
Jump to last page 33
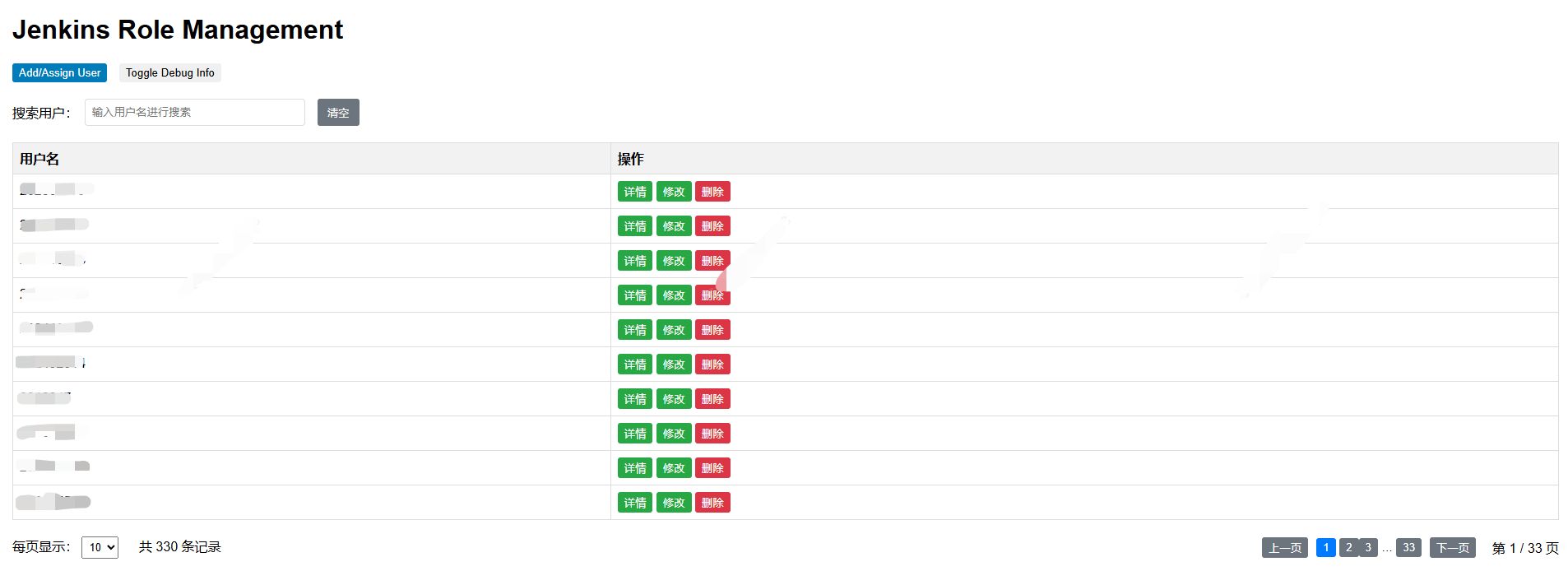tap(1408, 547)
